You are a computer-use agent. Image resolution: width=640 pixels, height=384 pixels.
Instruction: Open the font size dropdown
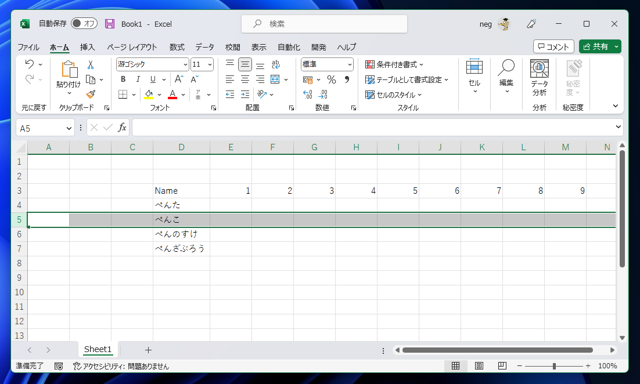[x=210, y=64]
